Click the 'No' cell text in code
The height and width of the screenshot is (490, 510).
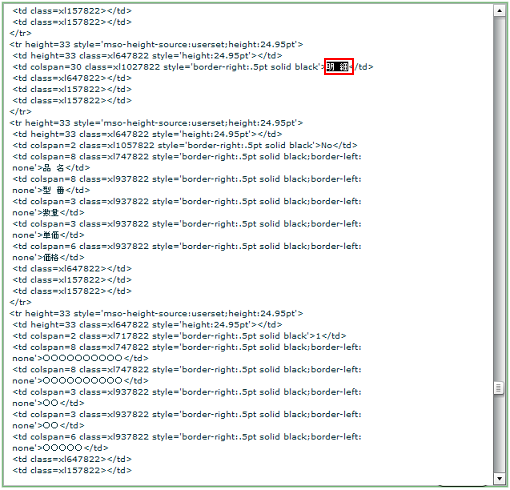(327, 145)
